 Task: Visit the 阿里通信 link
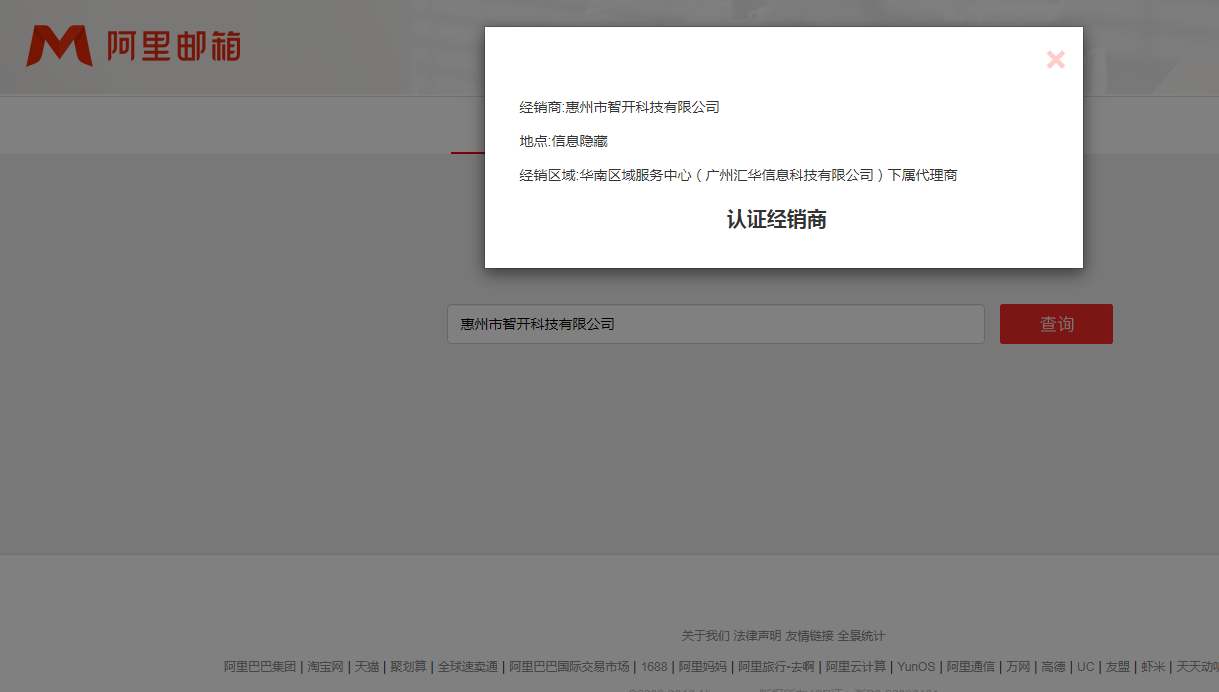[x=970, y=667]
